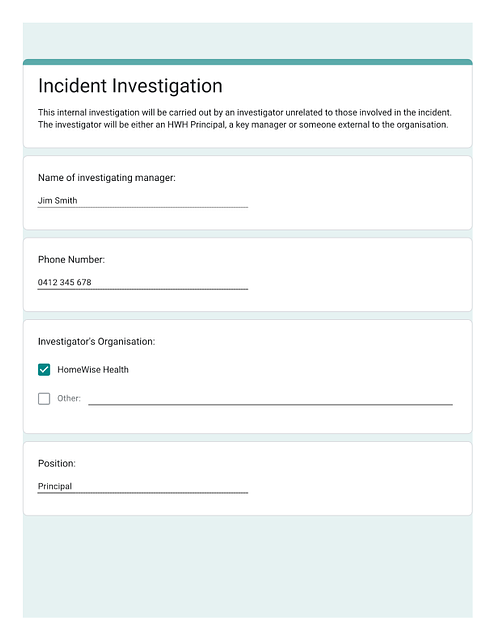Click the pale background below Position card
Viewport: 495px width, 640px height.
point(248,567)
